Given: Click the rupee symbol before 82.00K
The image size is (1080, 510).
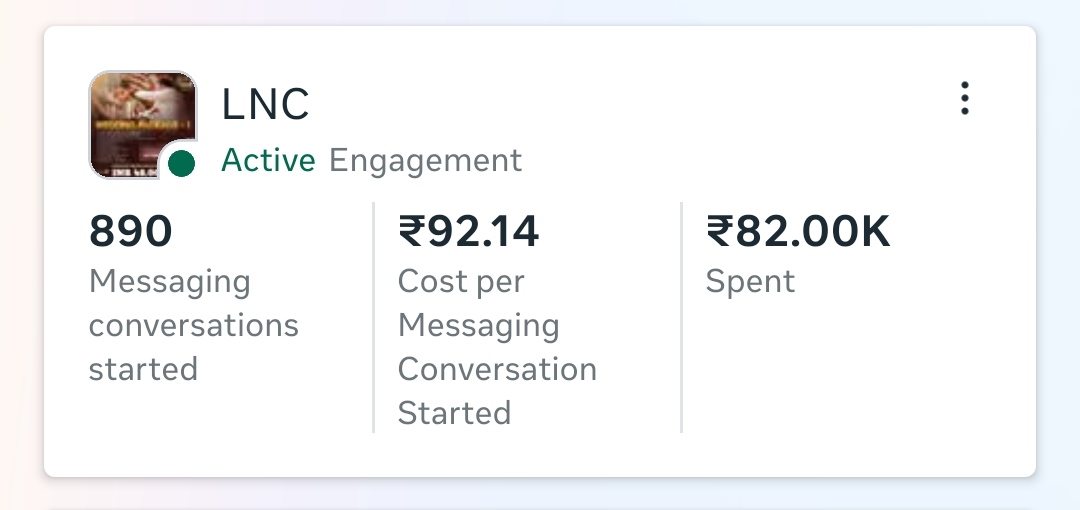Looking at the screenshot, I should click(719, 231).
